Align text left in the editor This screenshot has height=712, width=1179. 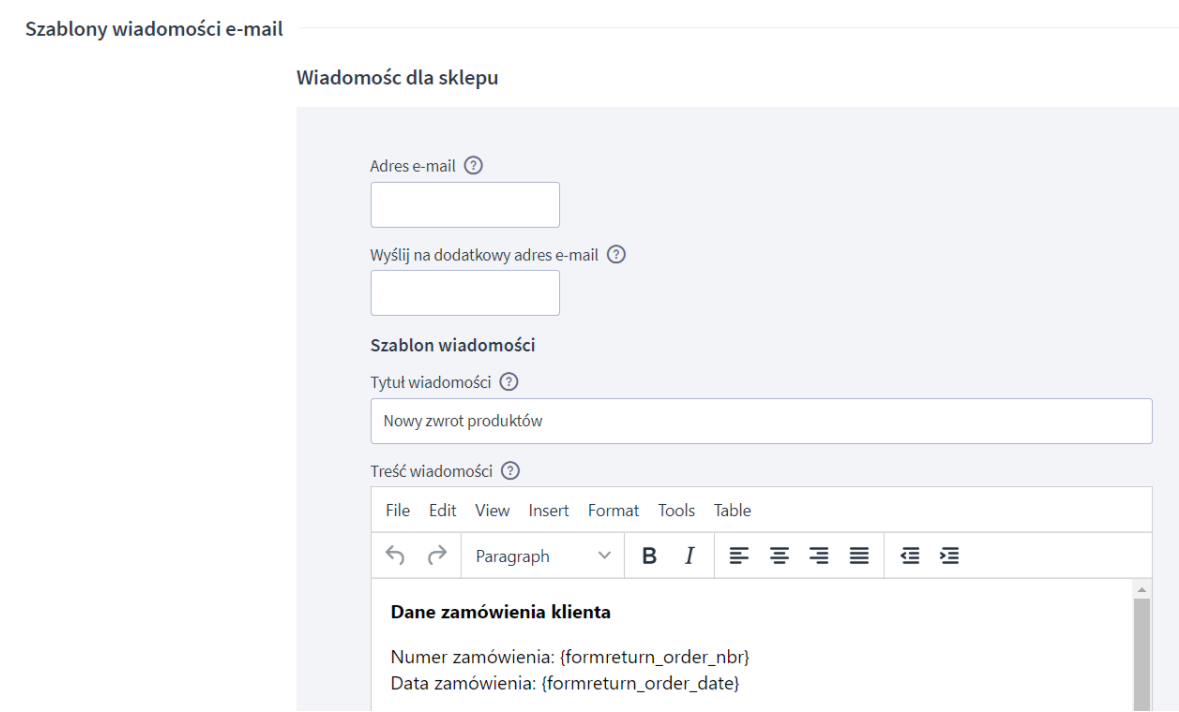point(739,556)
